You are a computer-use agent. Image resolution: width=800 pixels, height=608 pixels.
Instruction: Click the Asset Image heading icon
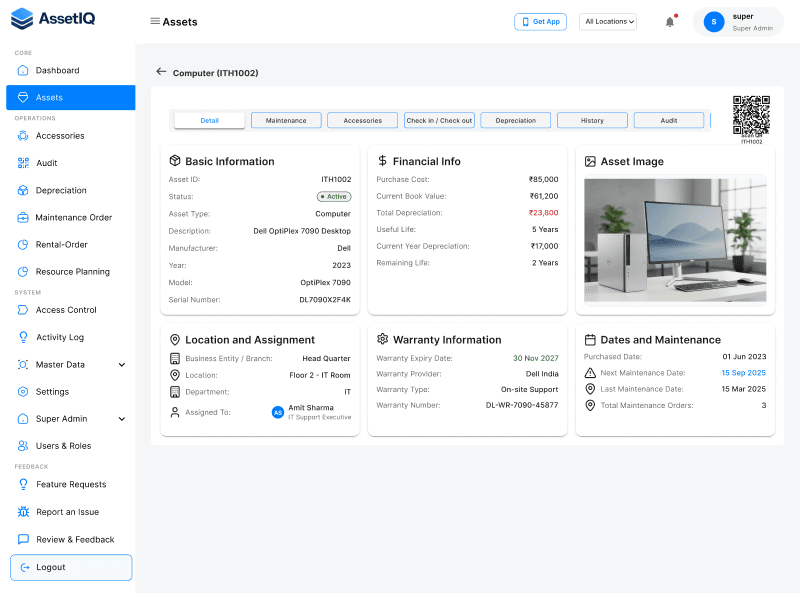click(x=590, y=161)
